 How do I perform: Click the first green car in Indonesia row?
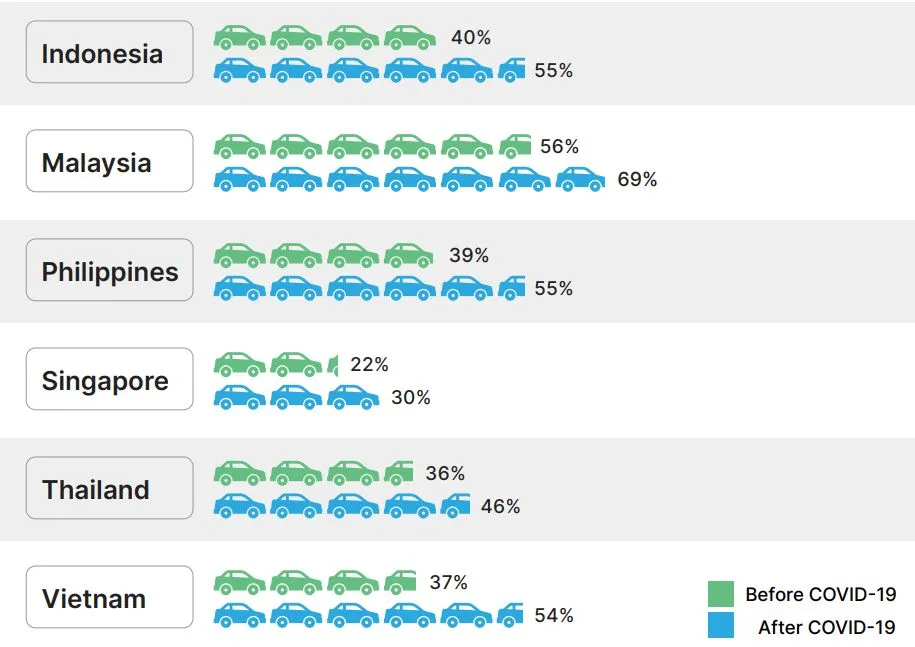click(239, 37)
